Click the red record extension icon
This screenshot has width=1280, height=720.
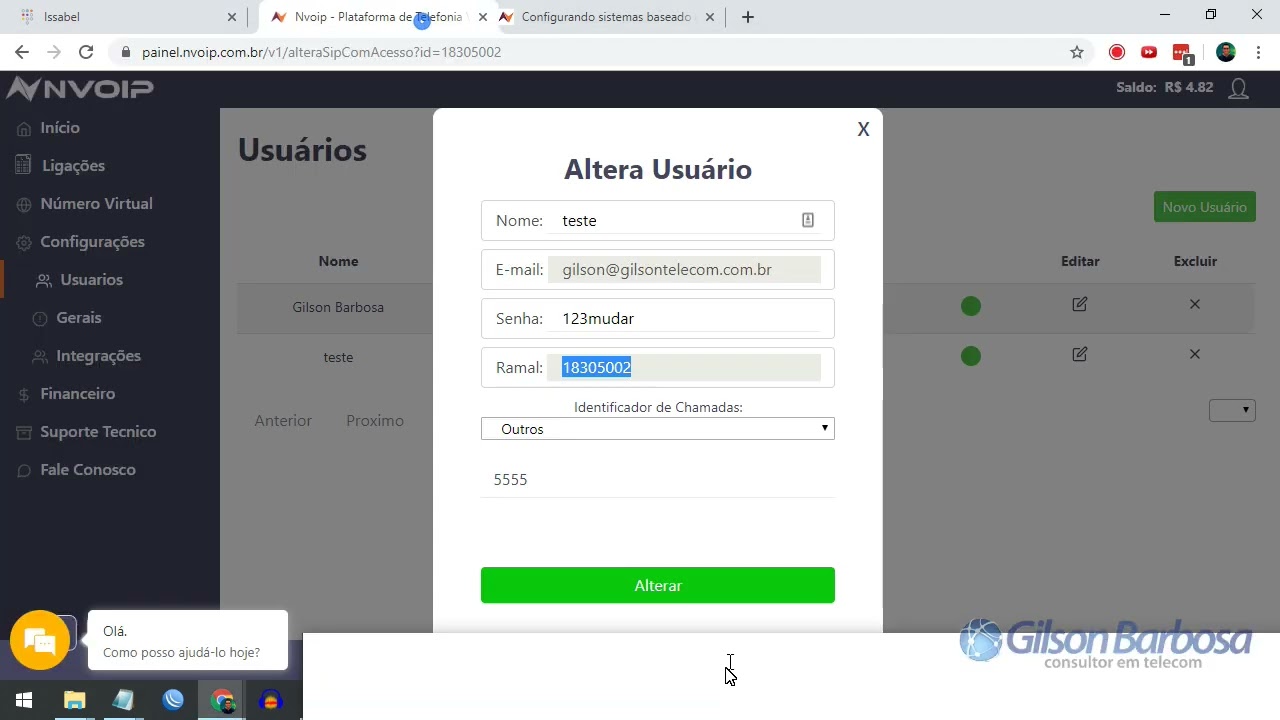1117,52
